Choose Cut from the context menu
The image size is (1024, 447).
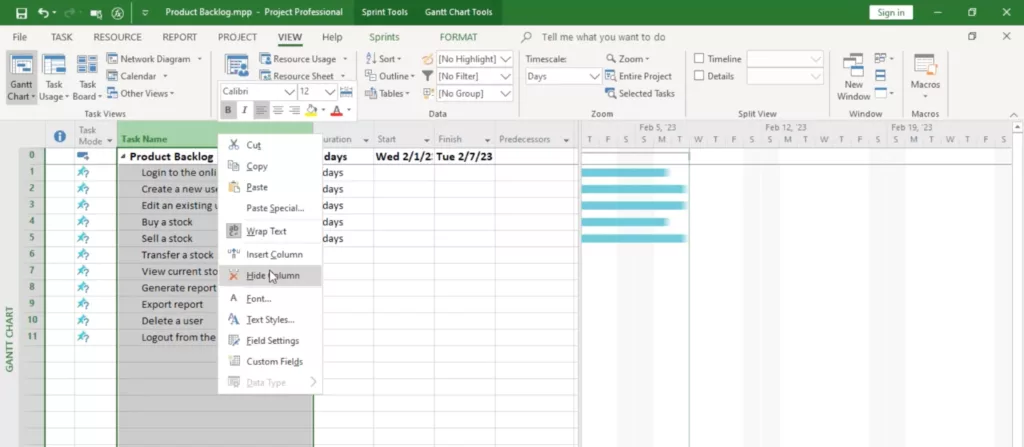pyautogui.click(x=270, y=145)
